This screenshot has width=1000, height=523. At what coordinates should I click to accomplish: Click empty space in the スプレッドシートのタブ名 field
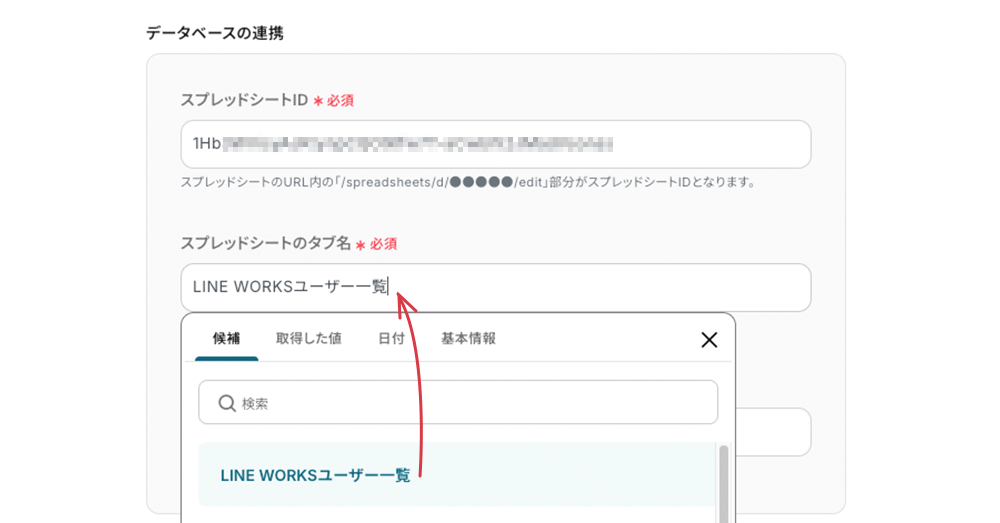coord(600,288)
